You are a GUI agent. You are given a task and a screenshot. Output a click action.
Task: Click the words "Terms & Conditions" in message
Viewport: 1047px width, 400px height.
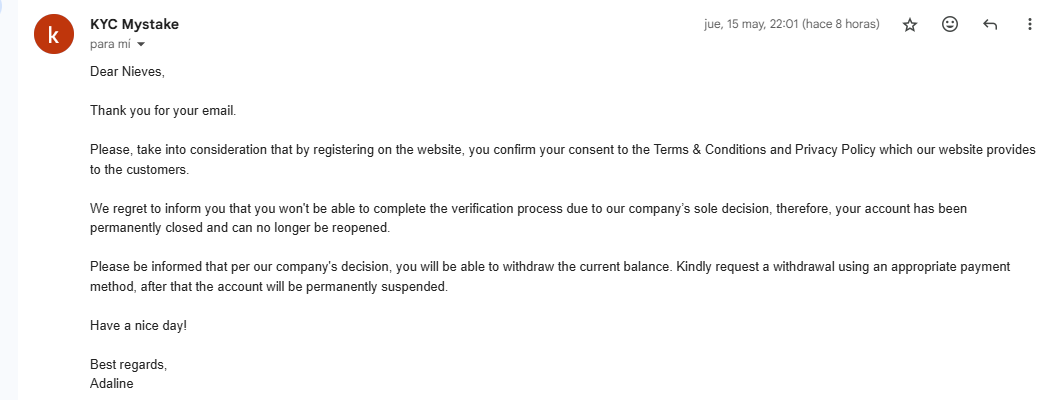click(710, 150)
